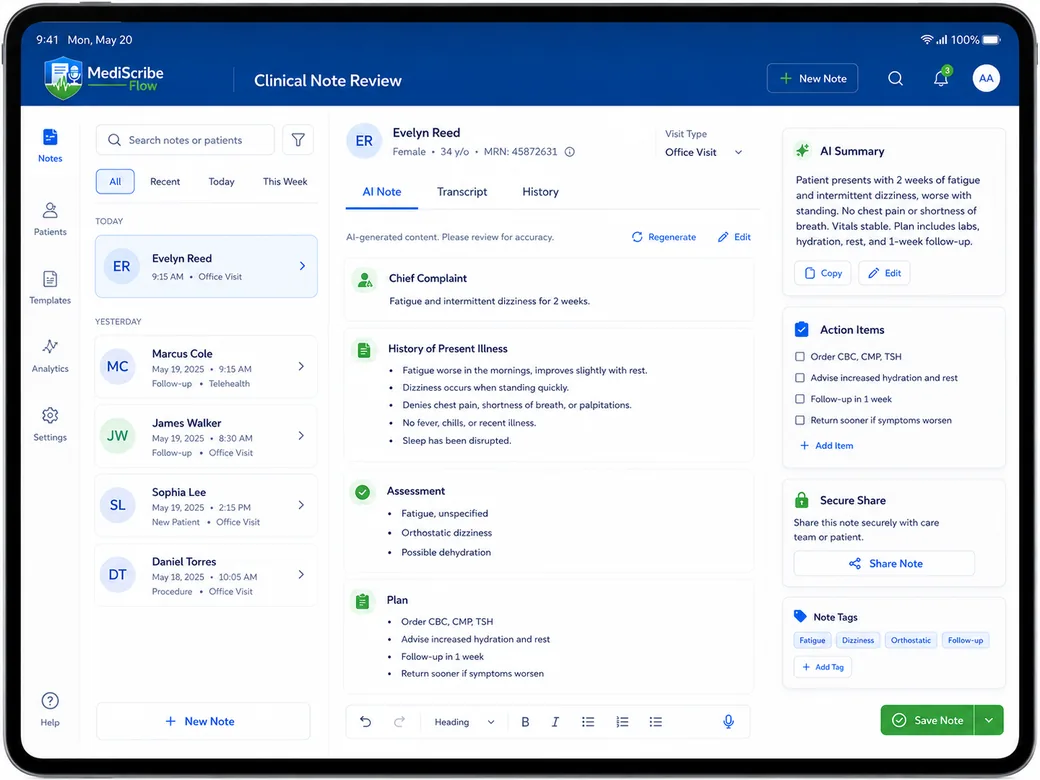
Task: Click the checklist icon after numbered list
Action: coord(655,722)
